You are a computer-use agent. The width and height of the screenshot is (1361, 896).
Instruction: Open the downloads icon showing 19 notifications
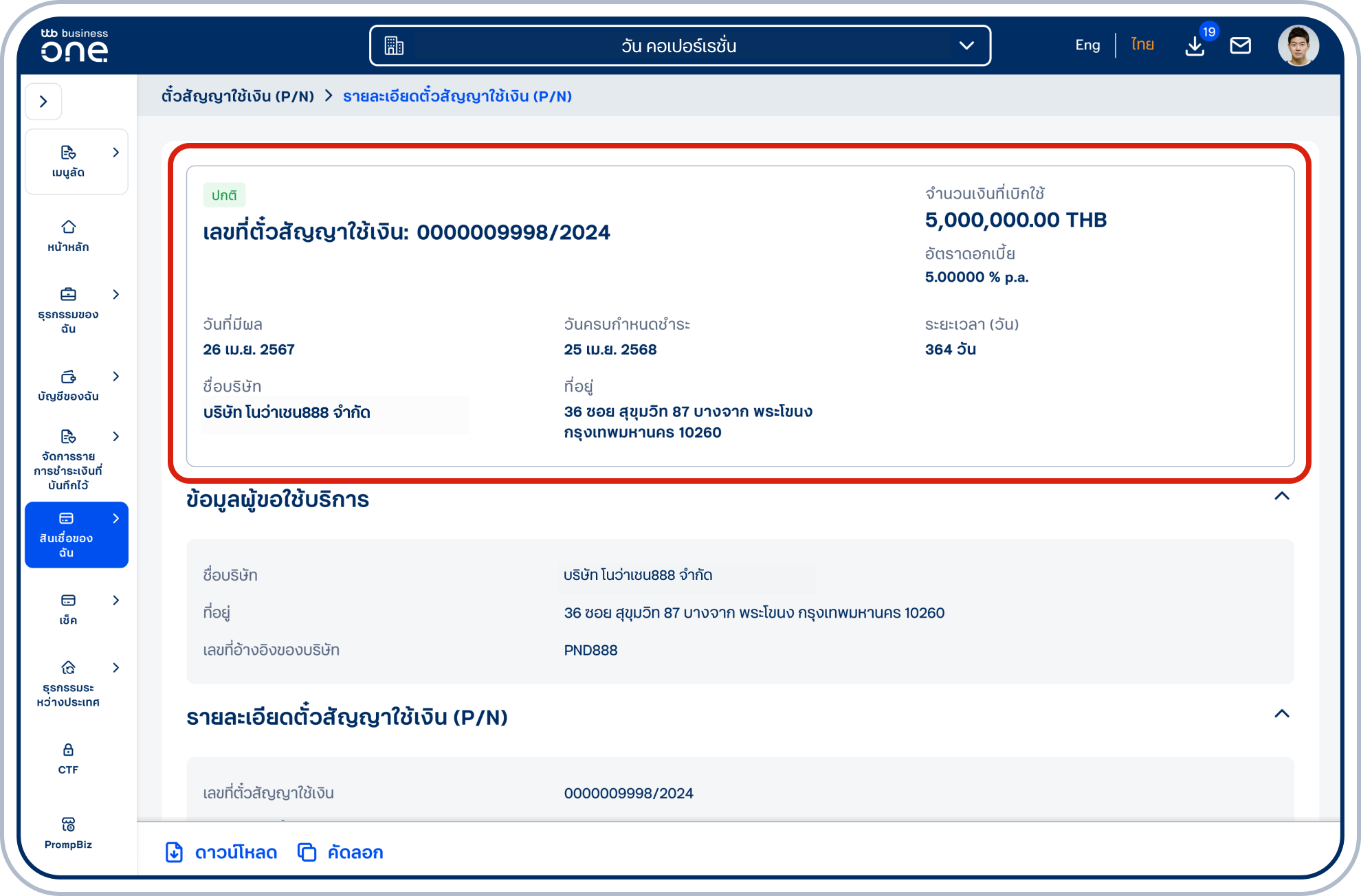click(1194, 45)
